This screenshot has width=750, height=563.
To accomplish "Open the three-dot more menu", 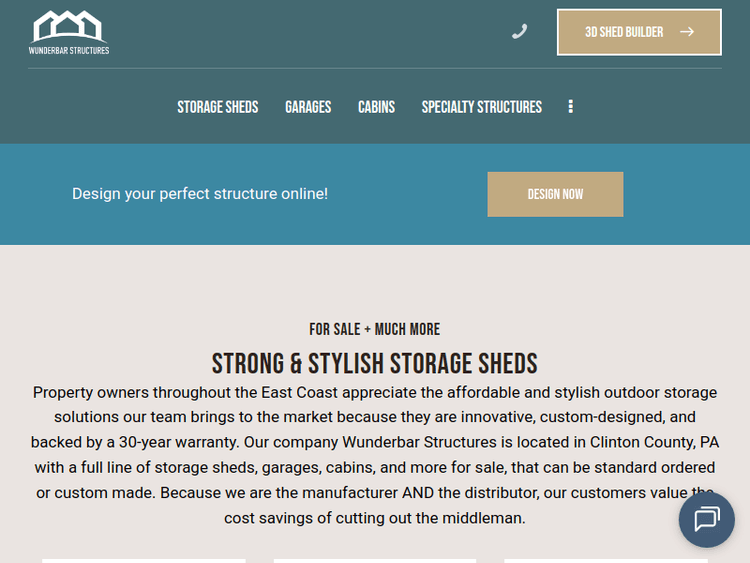I will click(x=570, y=107).
